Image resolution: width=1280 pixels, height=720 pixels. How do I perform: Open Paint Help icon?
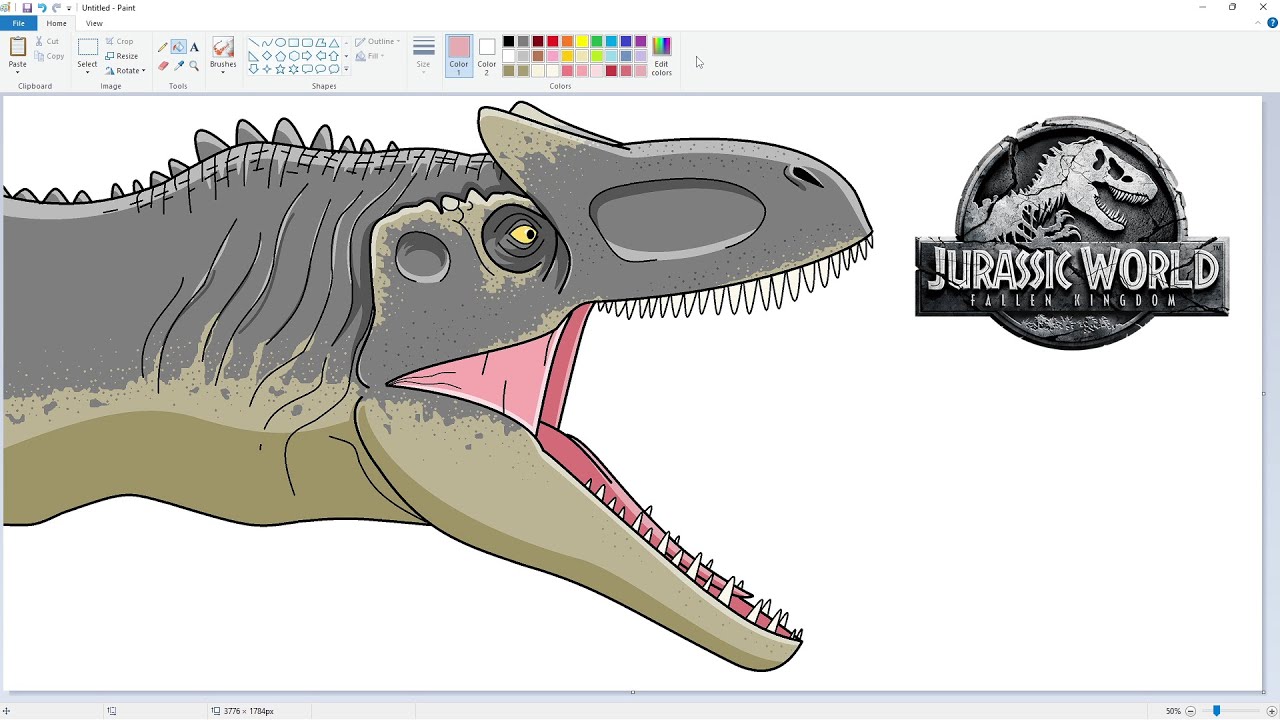coord(1272,23)
